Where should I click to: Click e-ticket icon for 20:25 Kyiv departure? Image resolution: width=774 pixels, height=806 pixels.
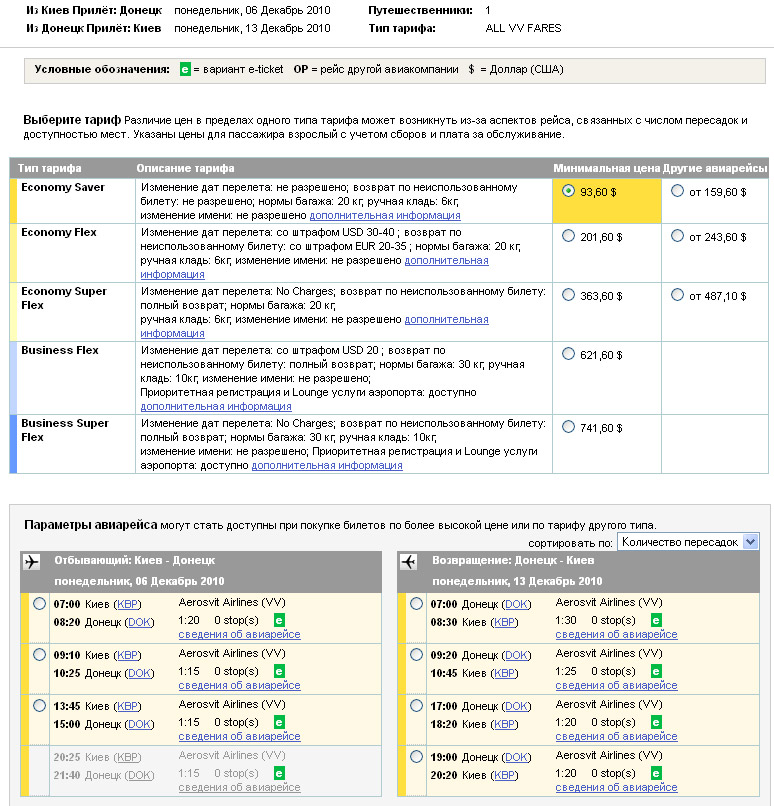pos(279,773)
